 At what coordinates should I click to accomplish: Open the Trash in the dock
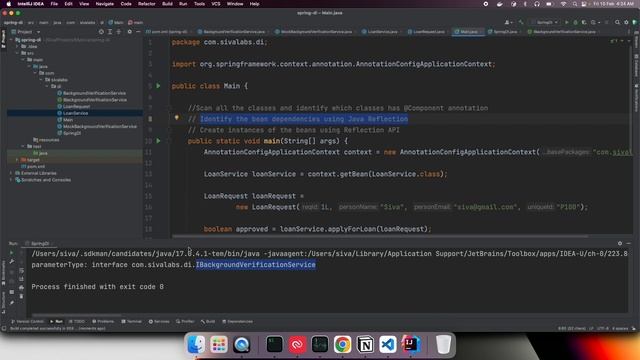click(x=443, y=344)
